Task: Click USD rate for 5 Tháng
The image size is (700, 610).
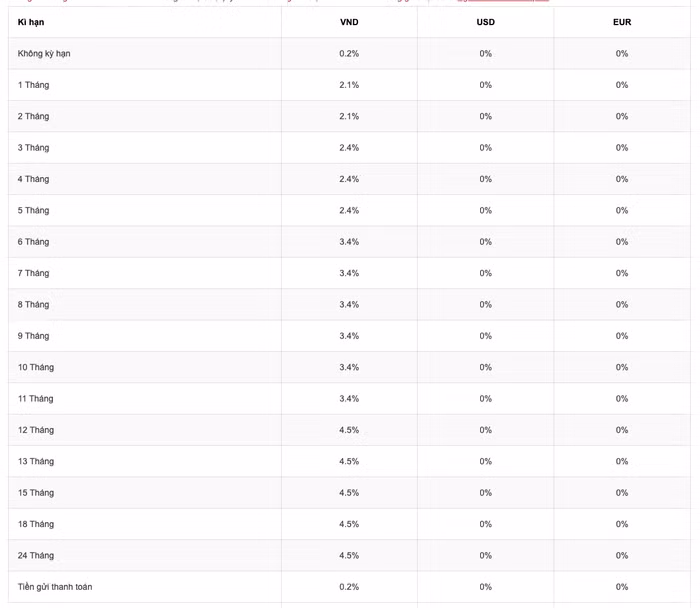Action: click(485, 211)
